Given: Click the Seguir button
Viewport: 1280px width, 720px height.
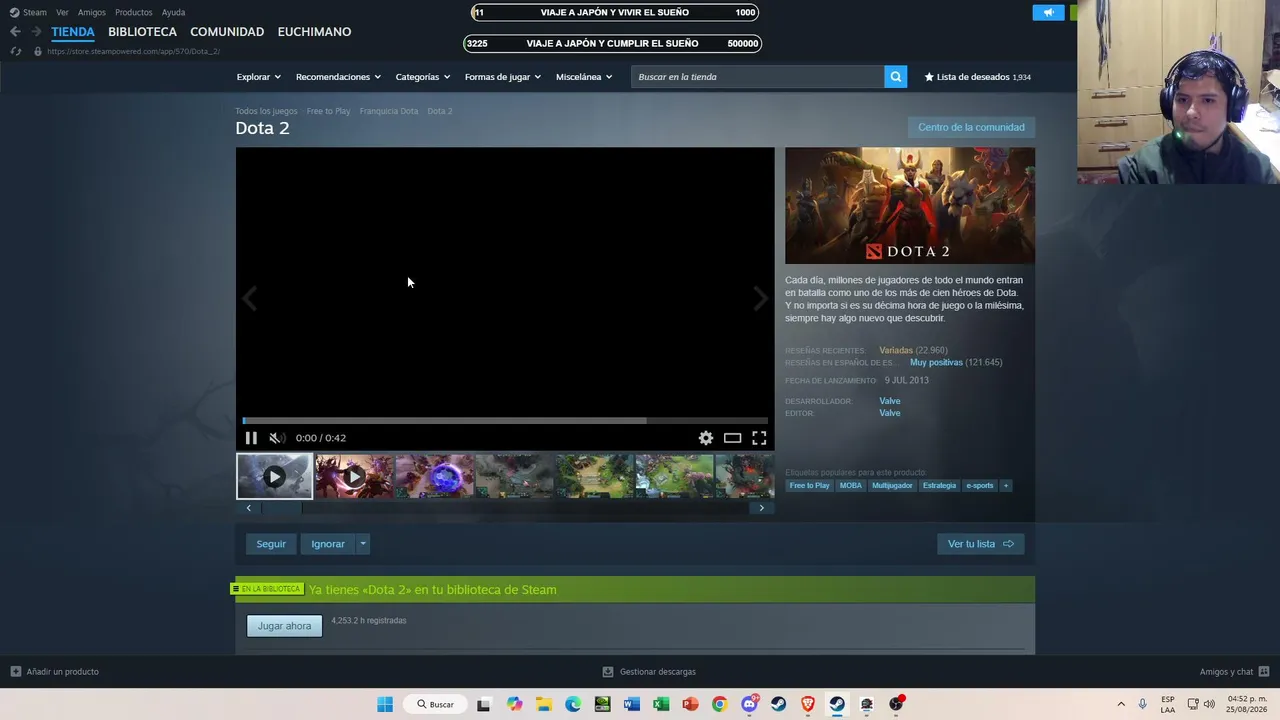Looking at the screenshot, I should [x=271, y=544].
